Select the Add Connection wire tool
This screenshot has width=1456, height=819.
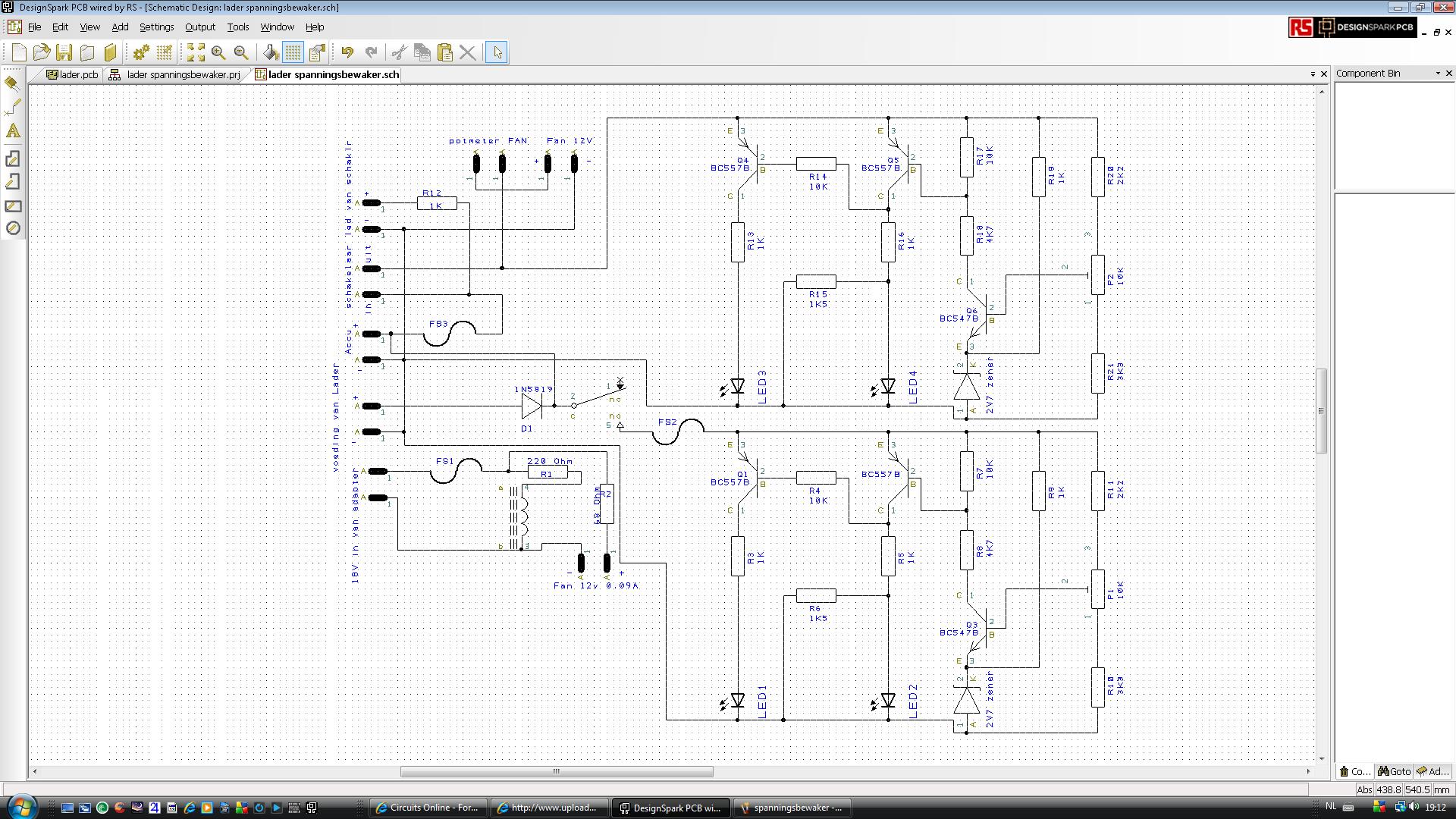(x=12, y=107)
